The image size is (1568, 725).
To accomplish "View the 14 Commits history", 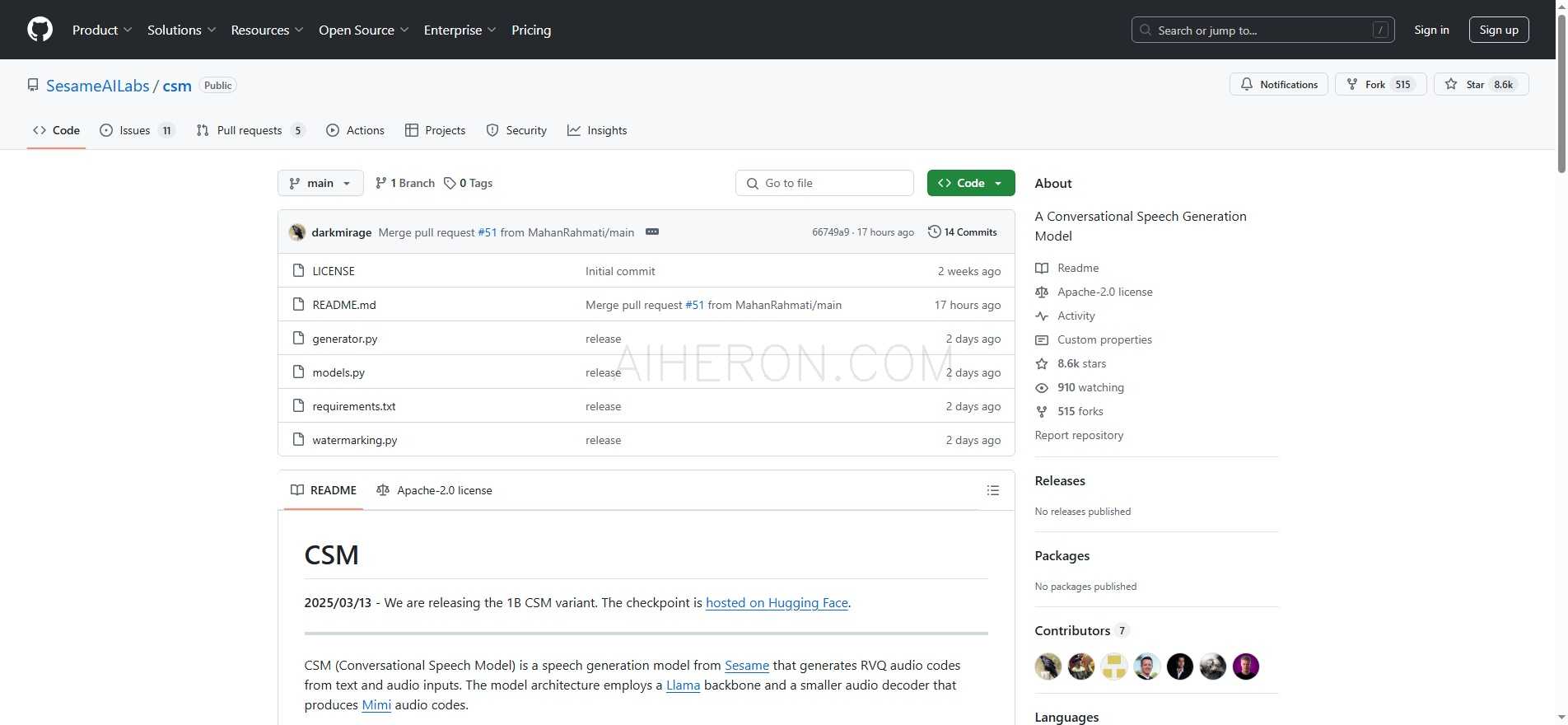I will click(x=962, y=232).
